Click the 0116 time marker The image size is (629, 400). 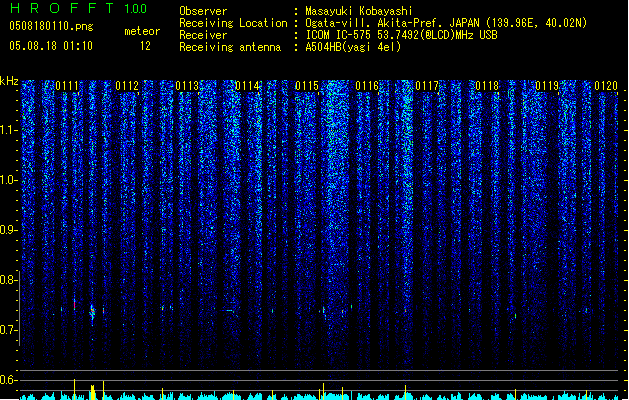(x=367, y=86)
